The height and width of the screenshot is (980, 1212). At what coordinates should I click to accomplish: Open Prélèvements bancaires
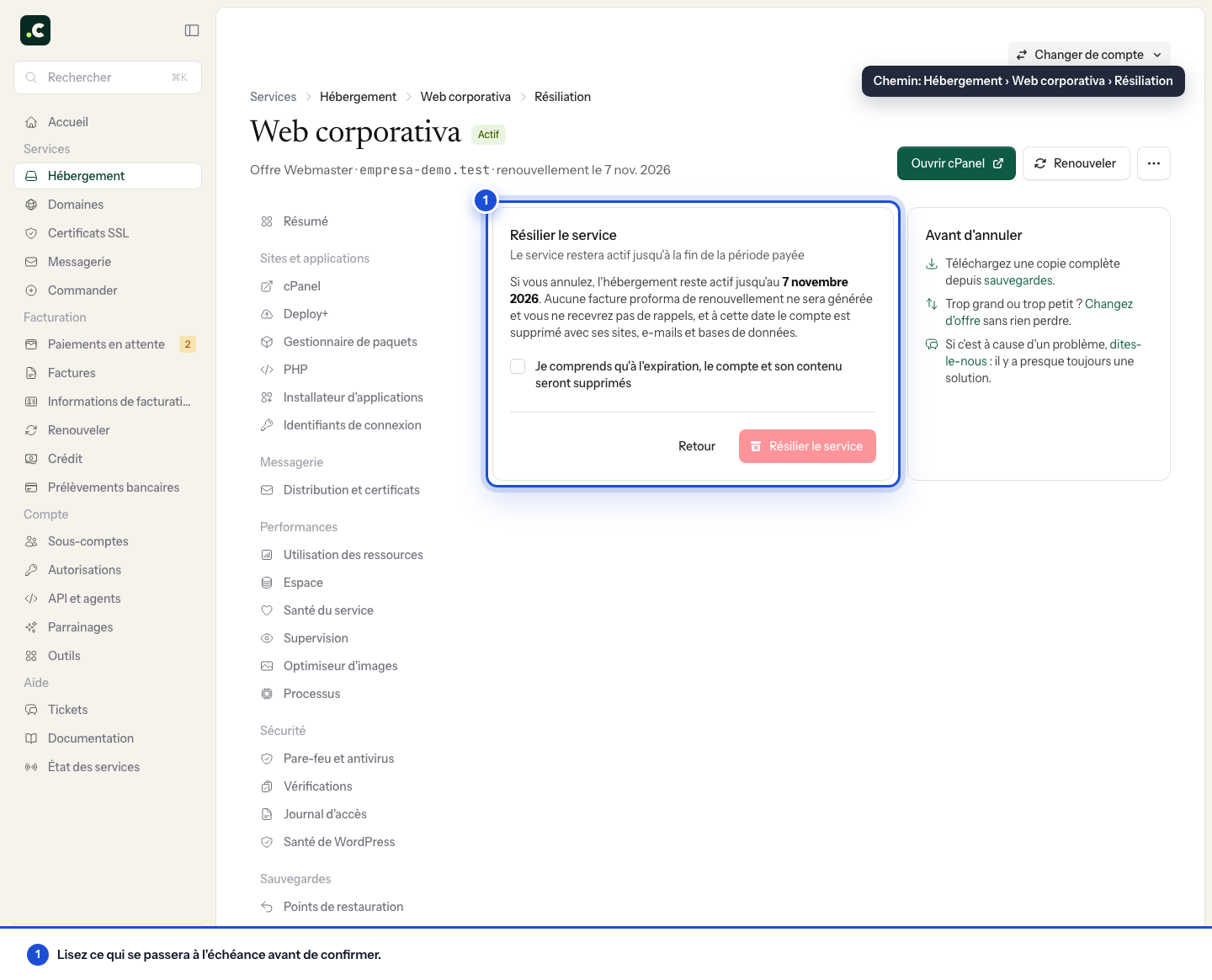click(x=108, y=487)
